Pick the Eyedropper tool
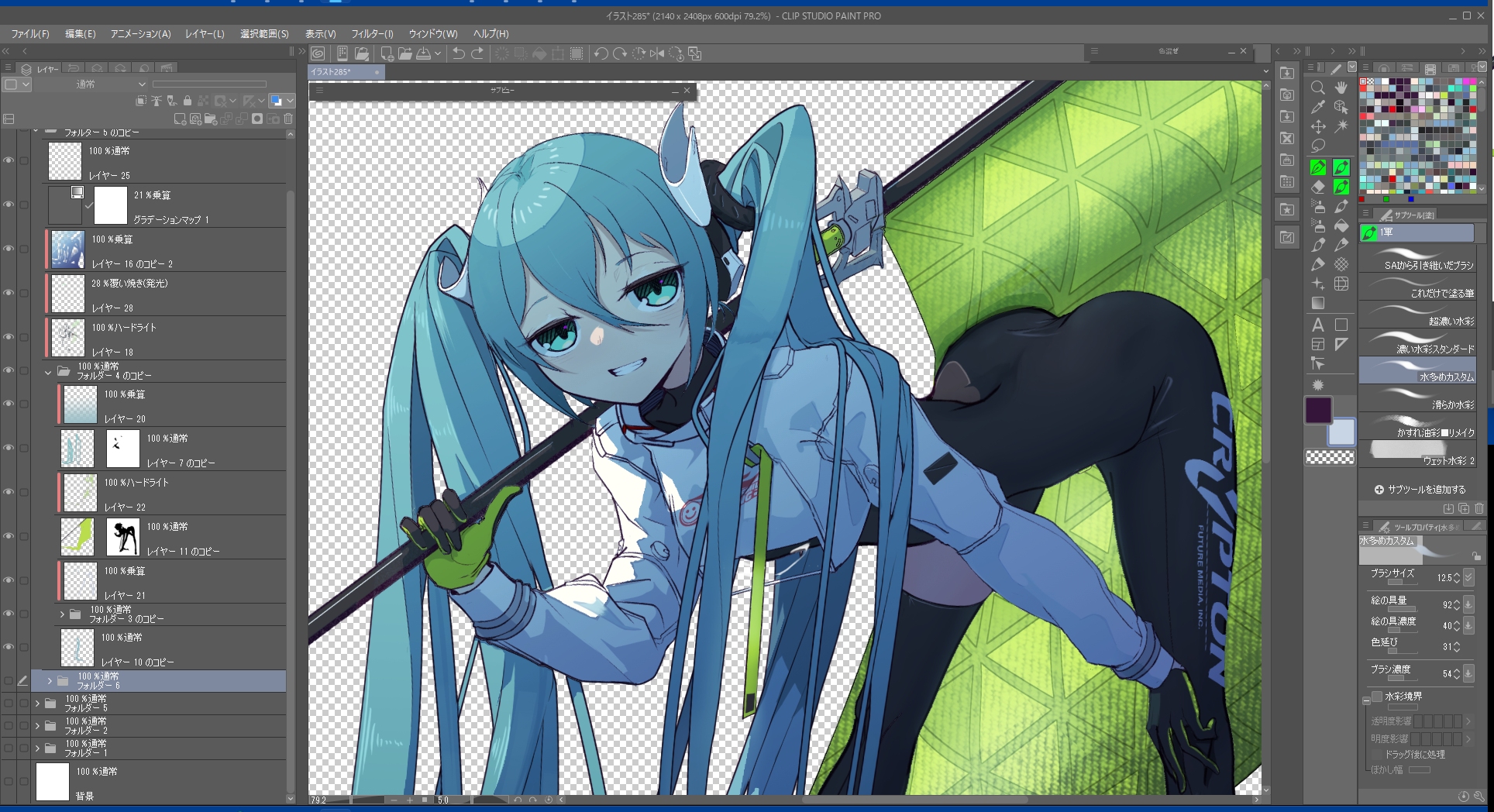The width and height of the screenshot is (1494, 812). pos(1317,107)
